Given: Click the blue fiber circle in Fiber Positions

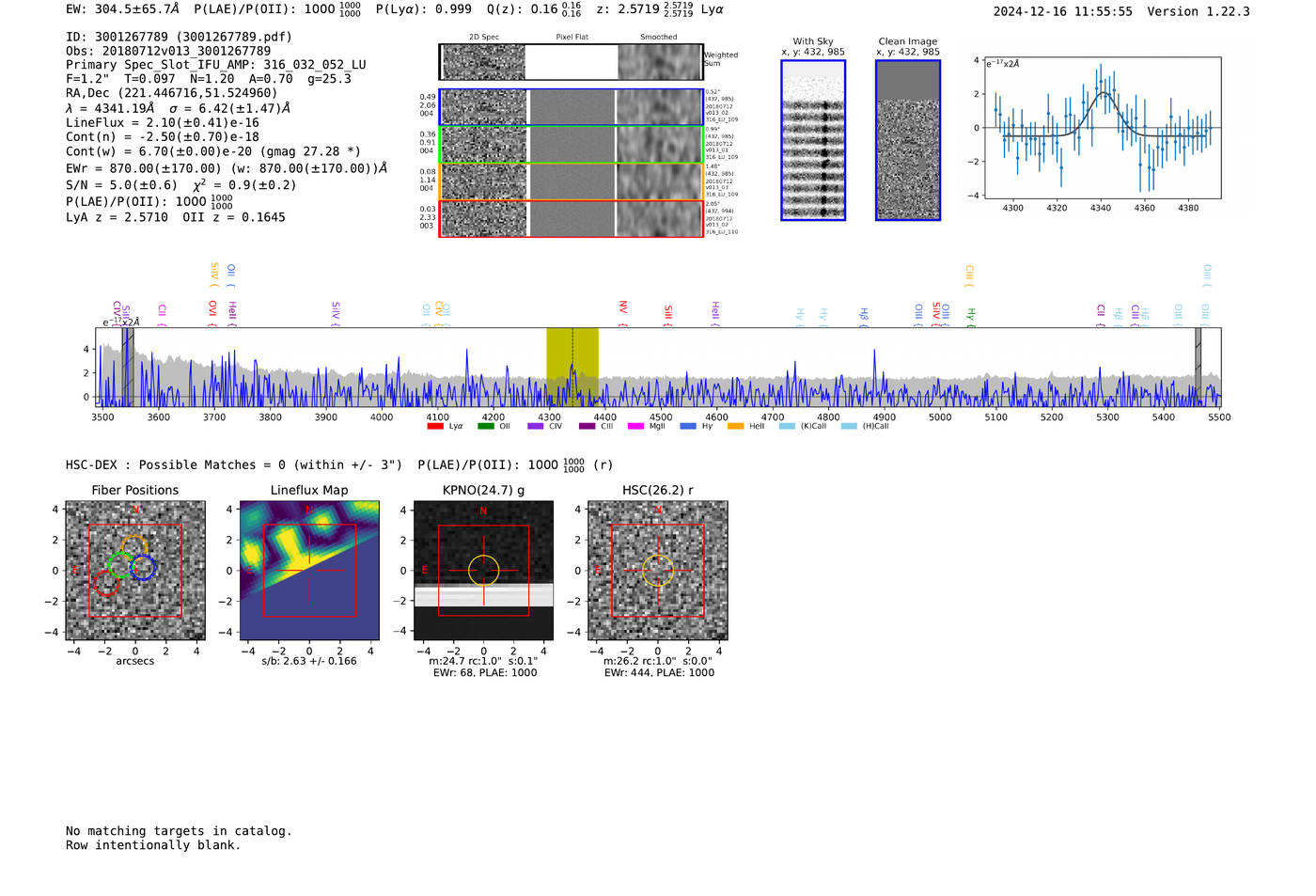Looking at the screenshot, I should [143, 568].
